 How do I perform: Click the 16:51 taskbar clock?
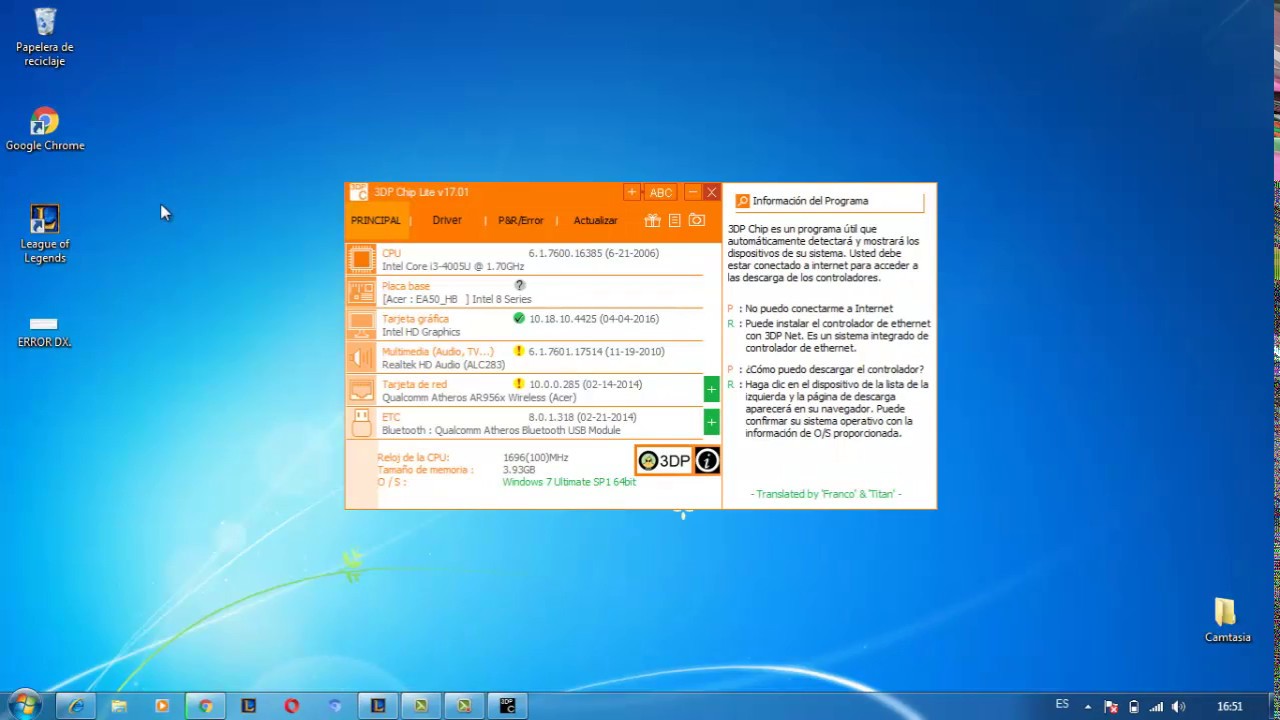click(x=1230, y=706)
